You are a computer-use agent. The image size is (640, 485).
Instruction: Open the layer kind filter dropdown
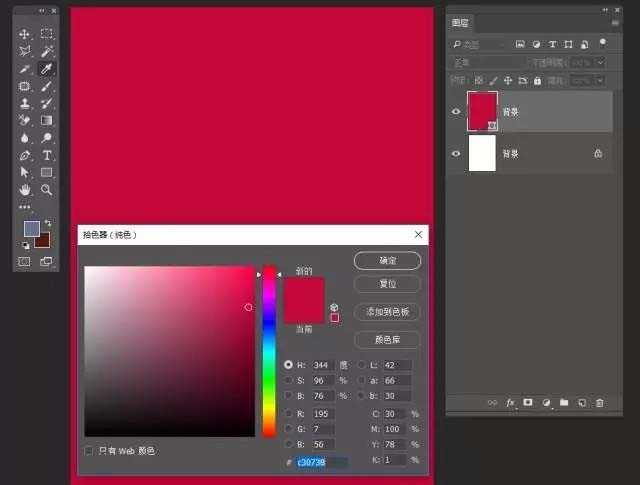tap(480, 44)
